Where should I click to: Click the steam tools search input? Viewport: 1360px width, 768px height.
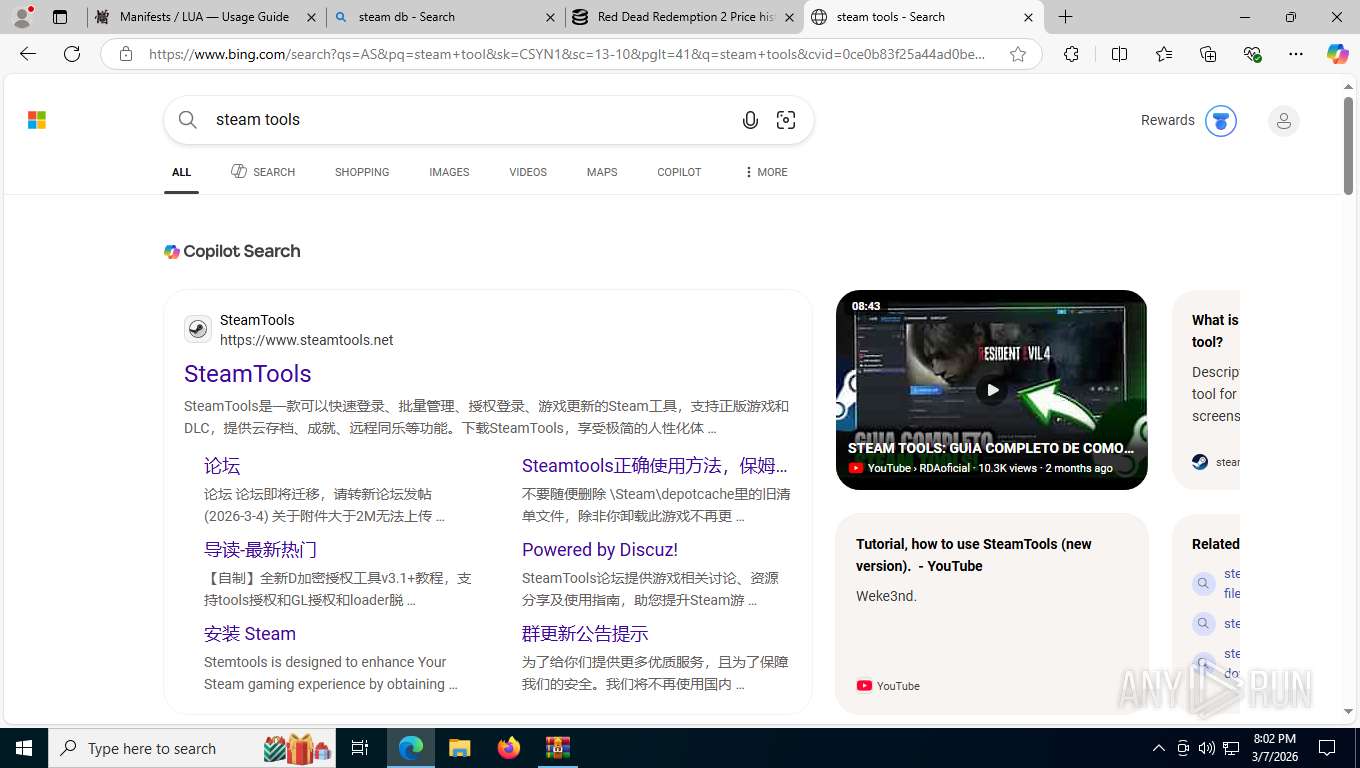pos(470,120)
